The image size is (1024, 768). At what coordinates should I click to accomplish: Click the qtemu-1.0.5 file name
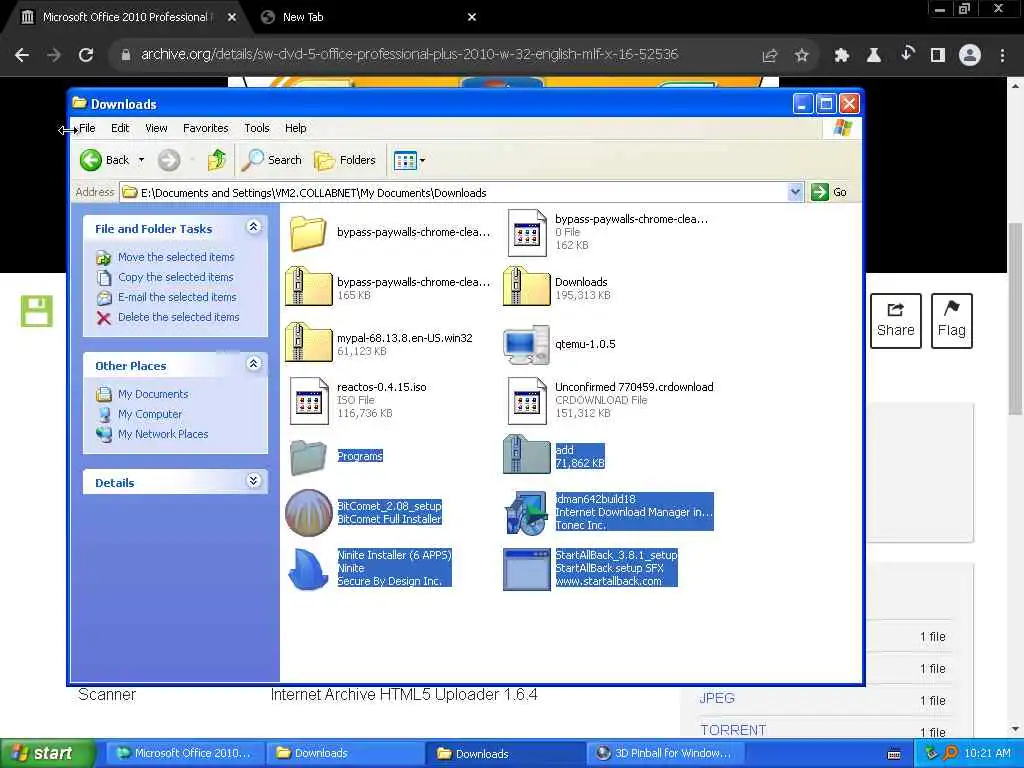pos(585,344)
